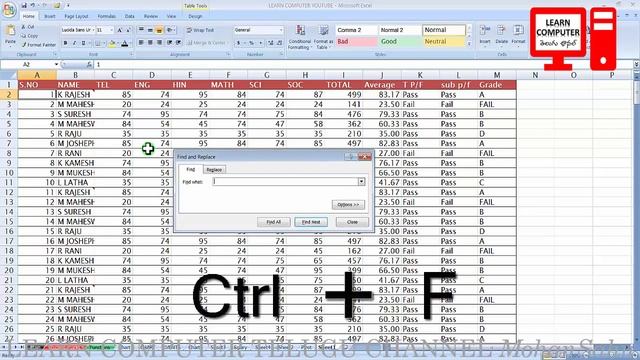Expand the cell styles gallery
Screen dimensions: 640x360
tap(469, 44)
